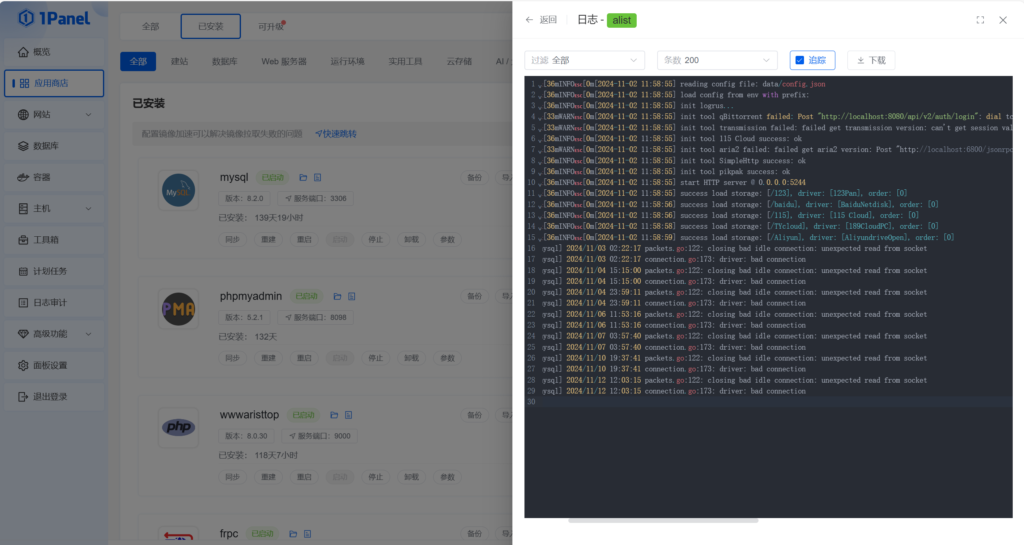This screenshot has height=545, width=1024.
Task: Click the MySQL app logo
Action: [x=178, y=191]
